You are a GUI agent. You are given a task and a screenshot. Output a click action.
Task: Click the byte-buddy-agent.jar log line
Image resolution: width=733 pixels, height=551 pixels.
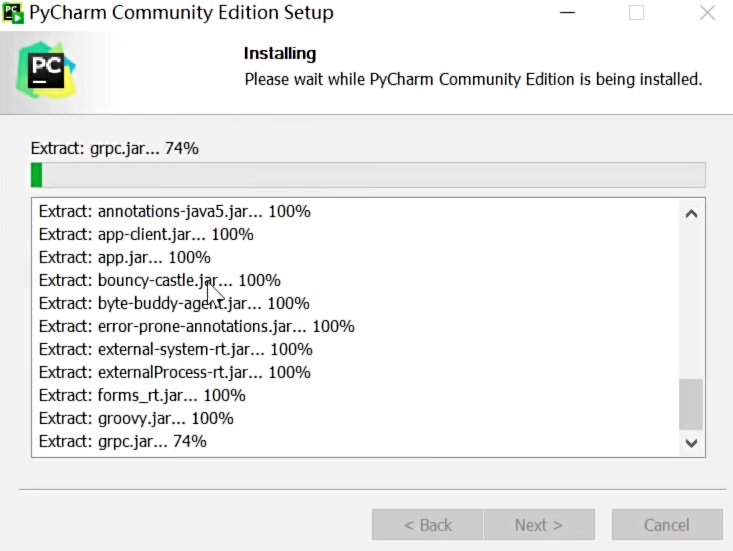tap(174, 304)
